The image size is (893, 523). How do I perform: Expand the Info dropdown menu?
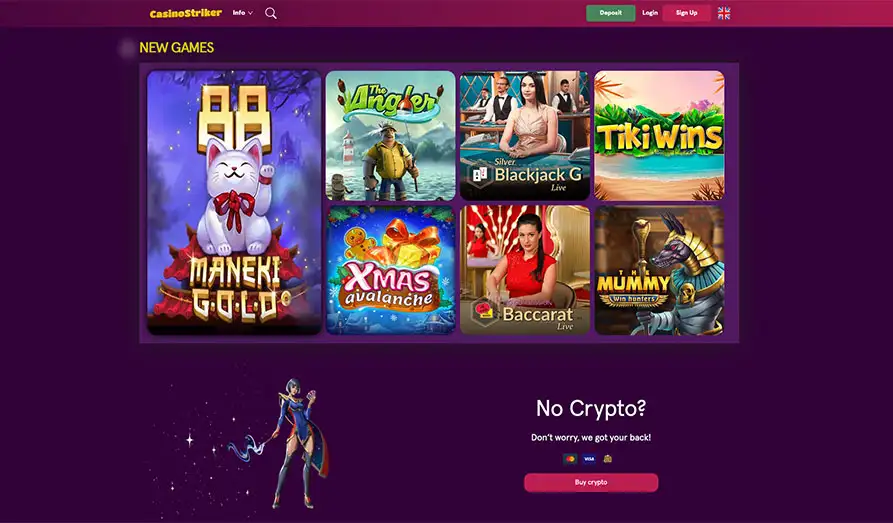click(x=243, y=13)
